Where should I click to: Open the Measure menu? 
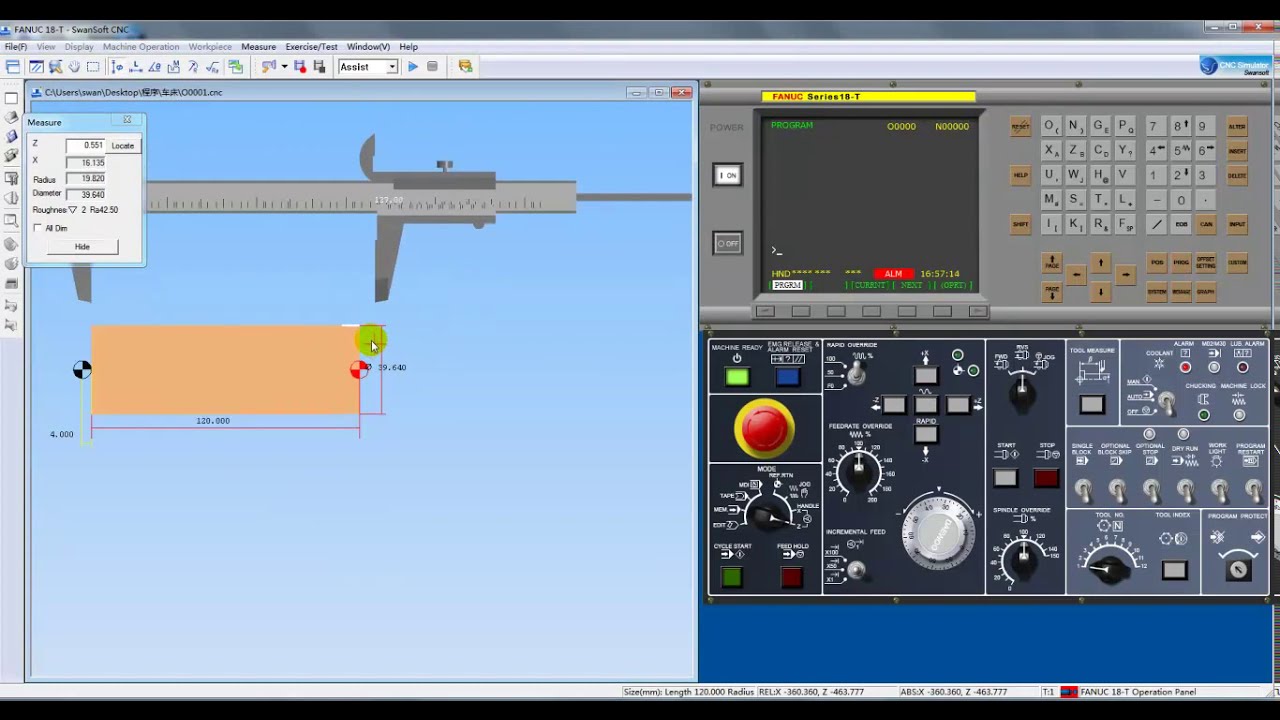point(258,47)
